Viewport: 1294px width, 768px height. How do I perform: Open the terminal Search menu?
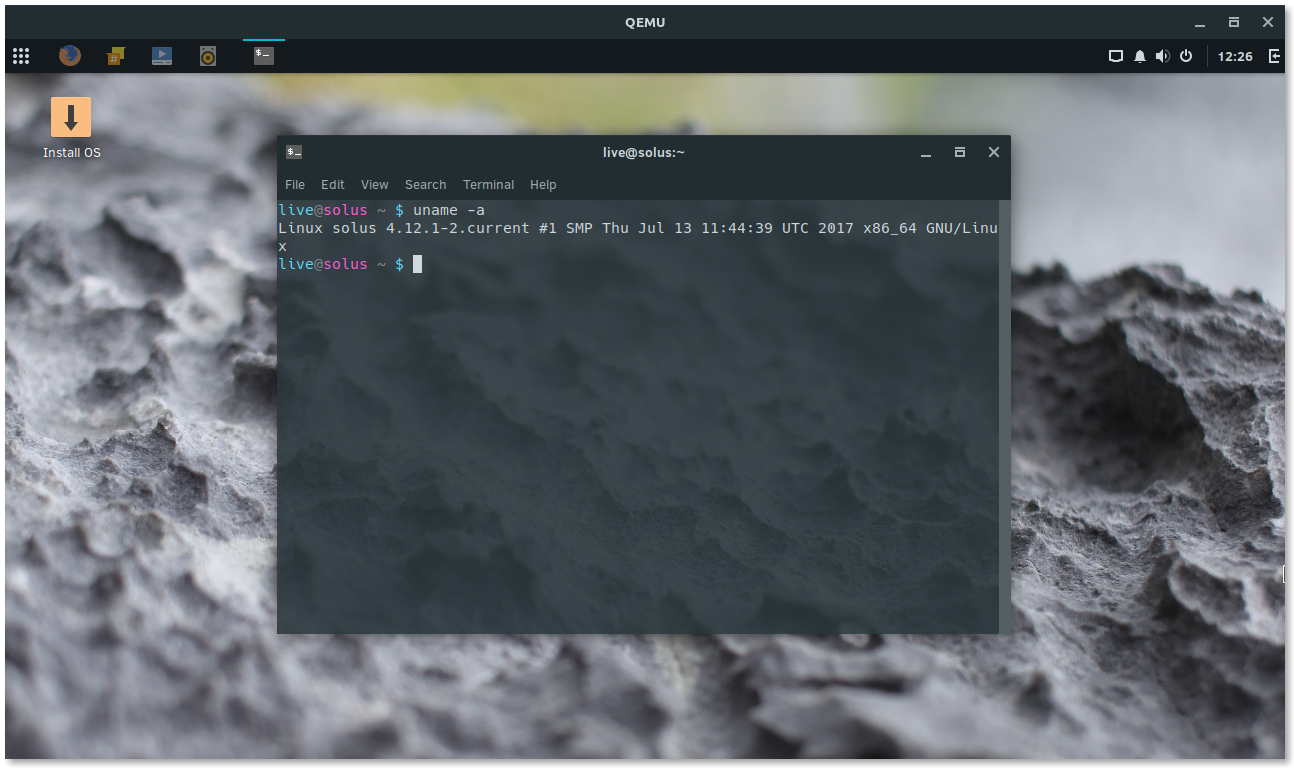(x=425, y=185)
